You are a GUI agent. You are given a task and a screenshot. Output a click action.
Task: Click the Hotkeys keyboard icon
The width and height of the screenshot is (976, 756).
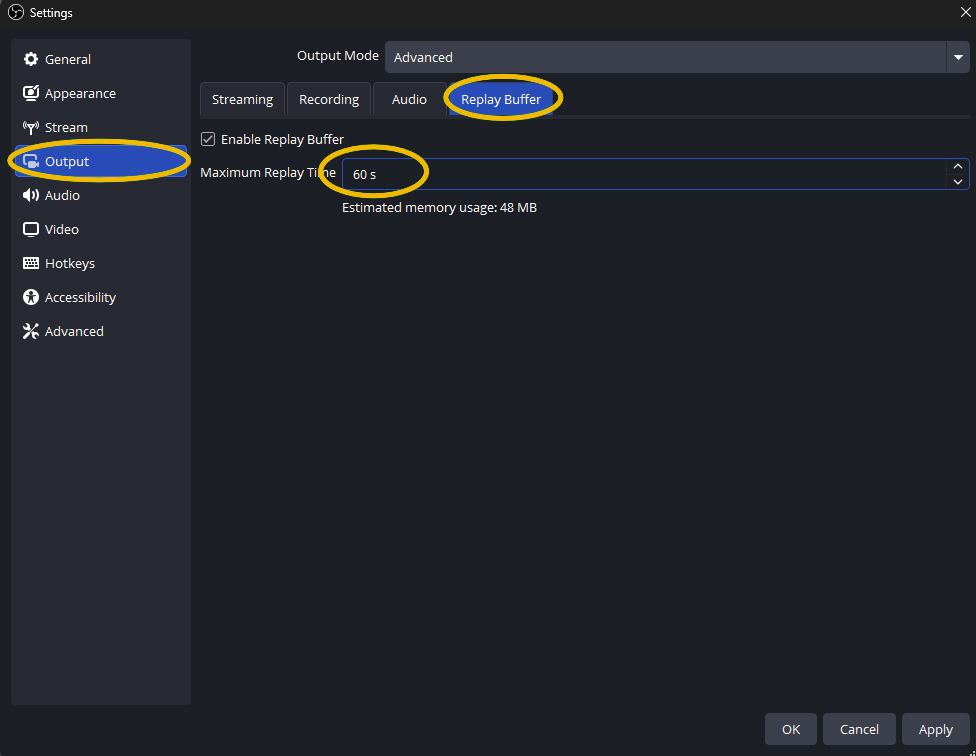[30, 263]
